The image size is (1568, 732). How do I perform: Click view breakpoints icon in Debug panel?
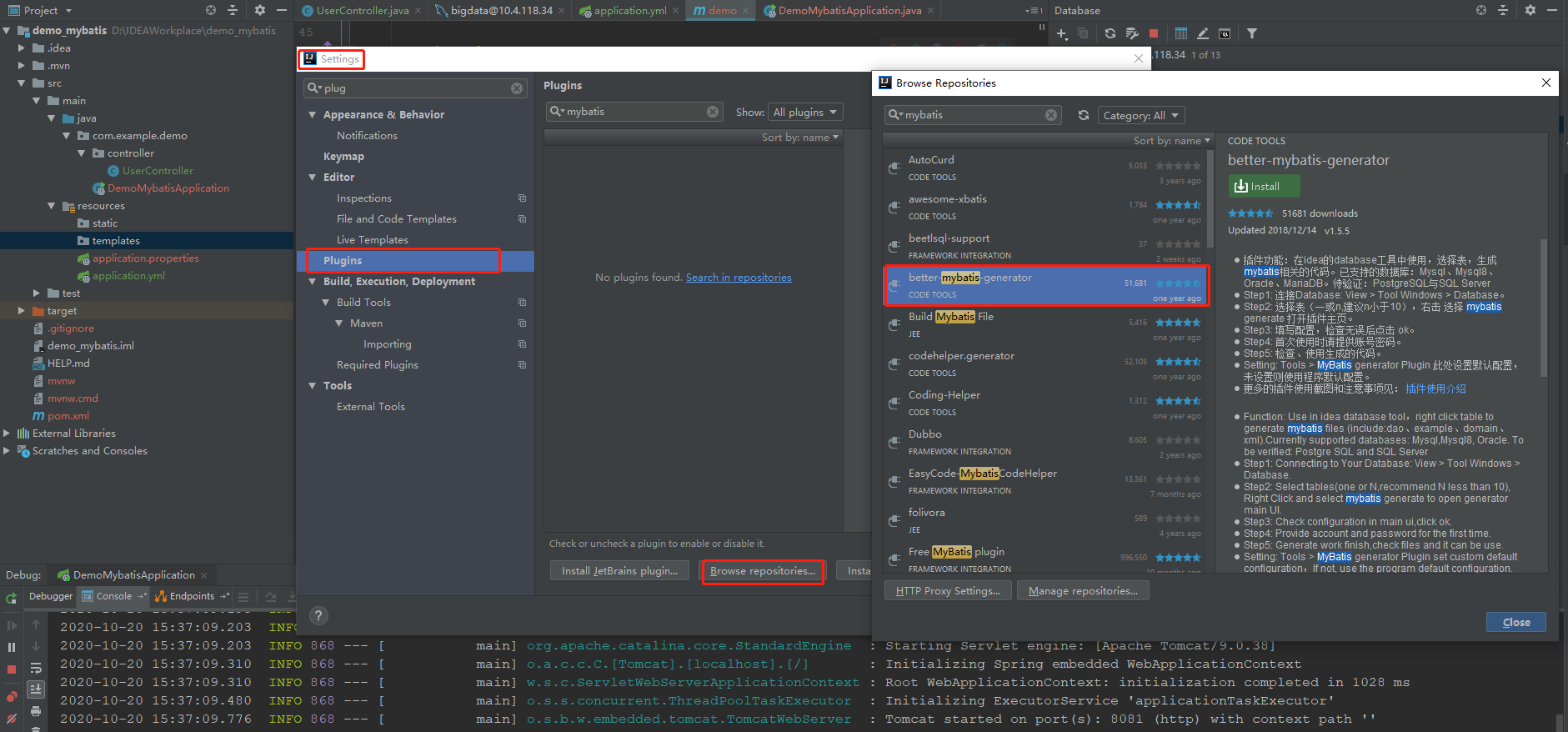tap(12, 696)
